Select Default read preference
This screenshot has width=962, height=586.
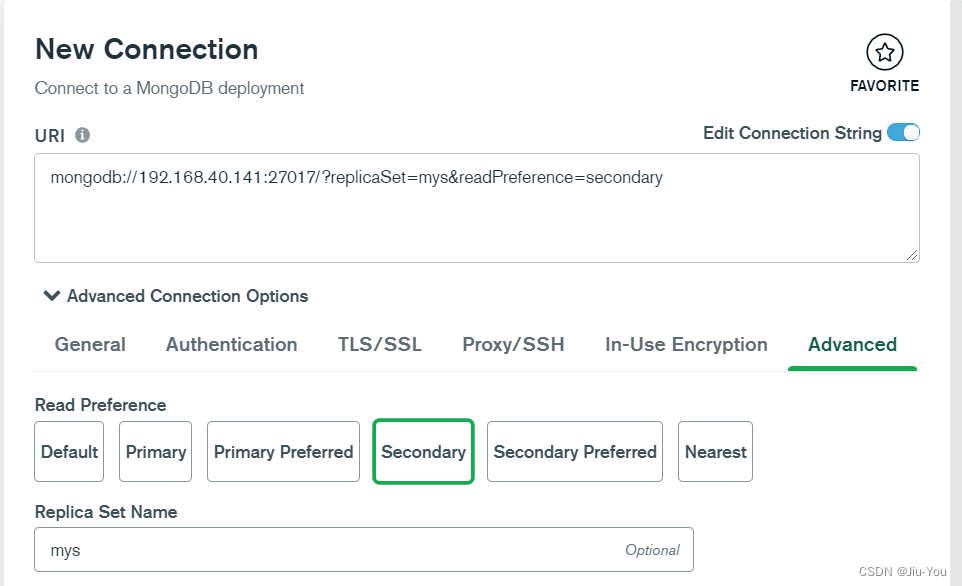tap(69, 452)
